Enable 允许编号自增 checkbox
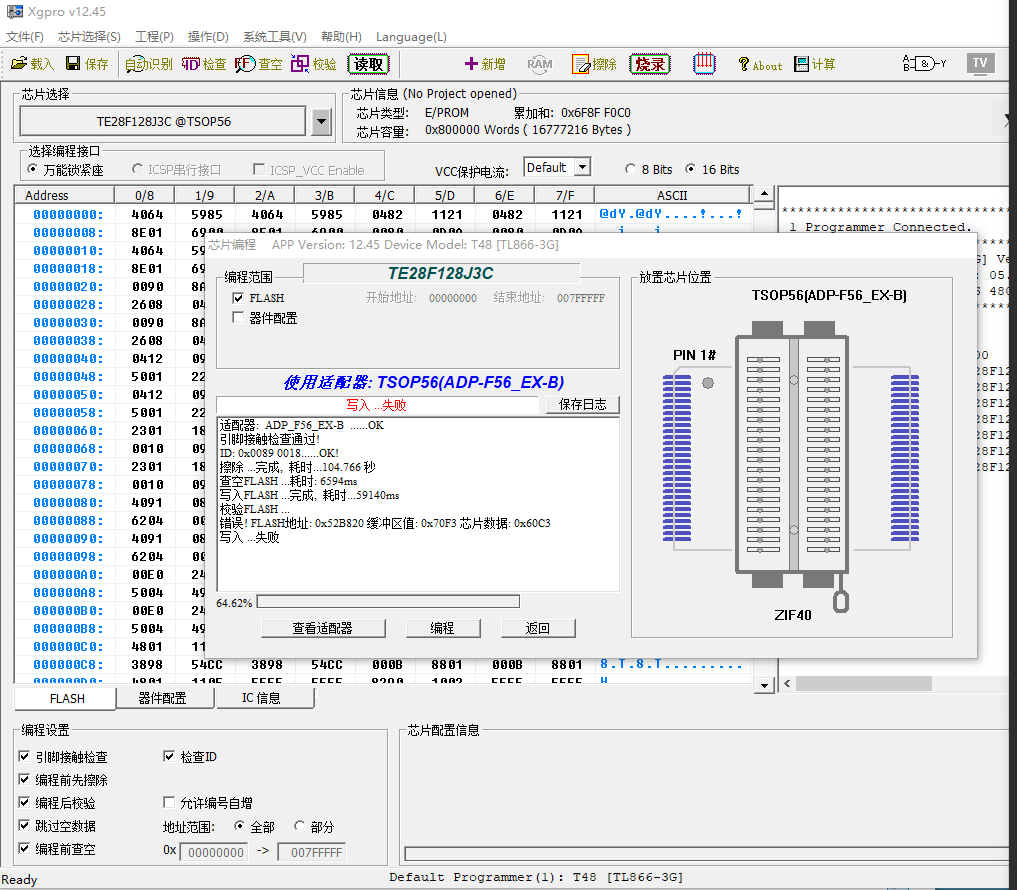The image size is (1017, 890). (x=169, y=803)
